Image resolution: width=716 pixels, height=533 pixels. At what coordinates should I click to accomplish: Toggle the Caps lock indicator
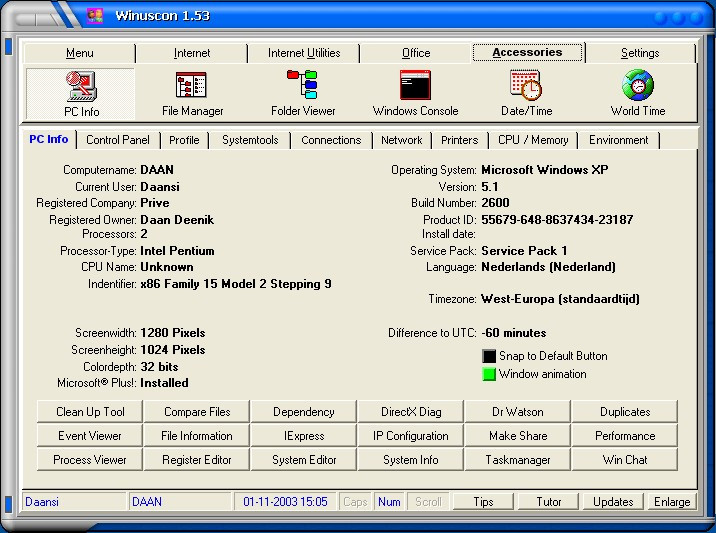(355, 501)
